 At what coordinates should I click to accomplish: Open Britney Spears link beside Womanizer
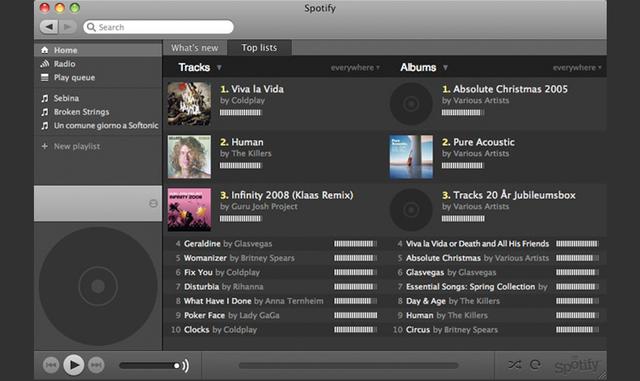[268, 258]
